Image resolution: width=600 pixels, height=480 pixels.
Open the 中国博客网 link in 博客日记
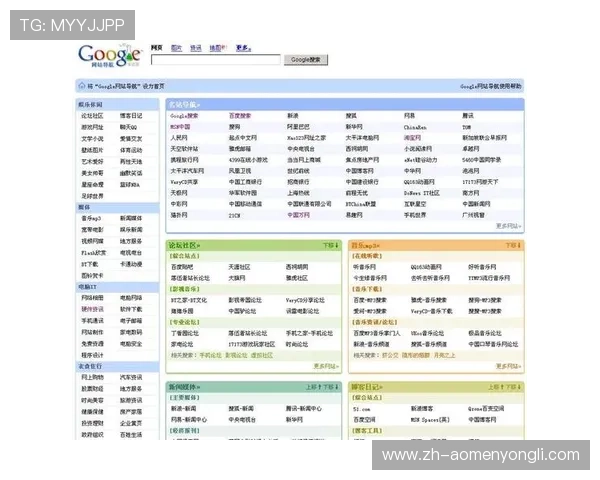click(x=482, y=420)
